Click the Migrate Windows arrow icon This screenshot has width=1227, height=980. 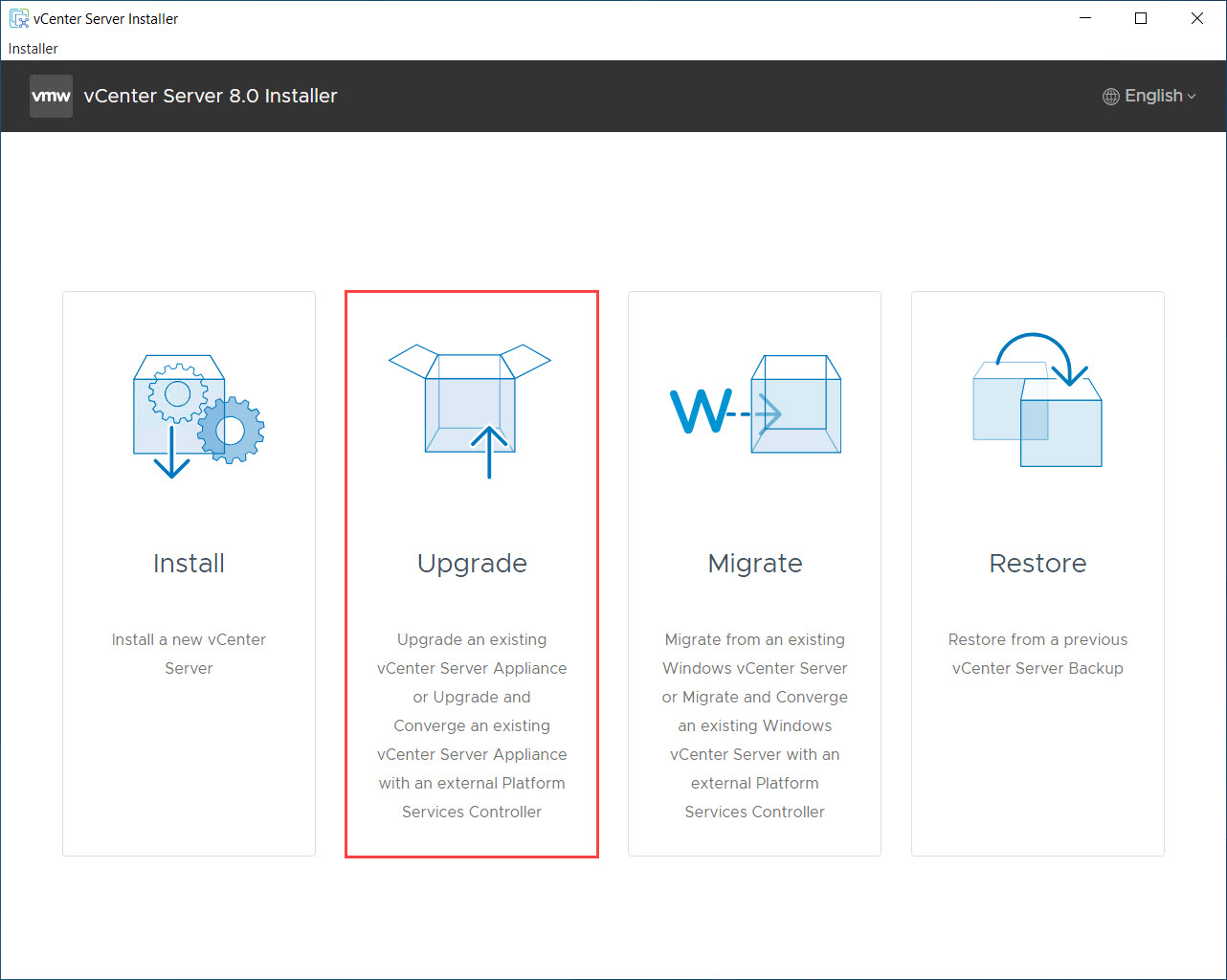755,405
